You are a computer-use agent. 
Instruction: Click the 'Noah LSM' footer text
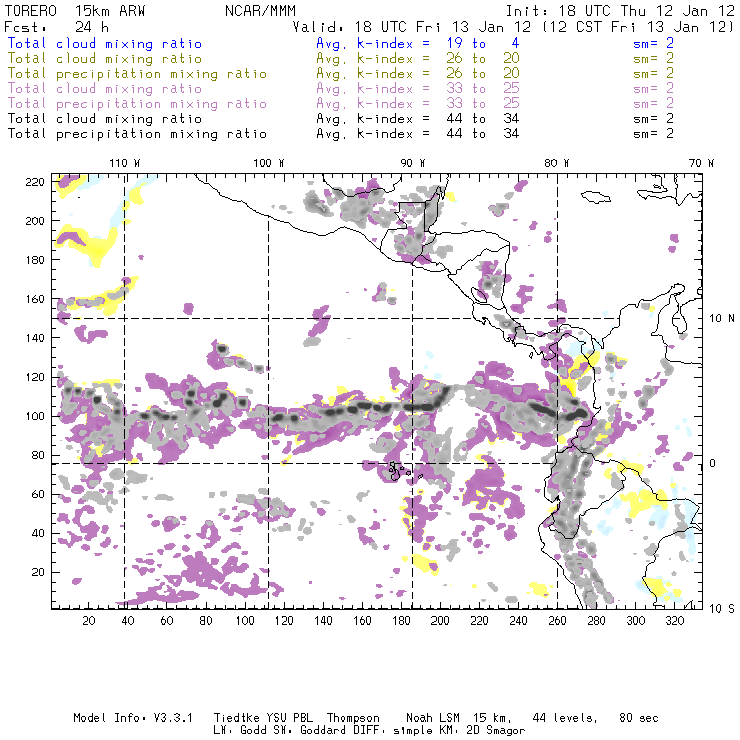click(x=433, y=718)
